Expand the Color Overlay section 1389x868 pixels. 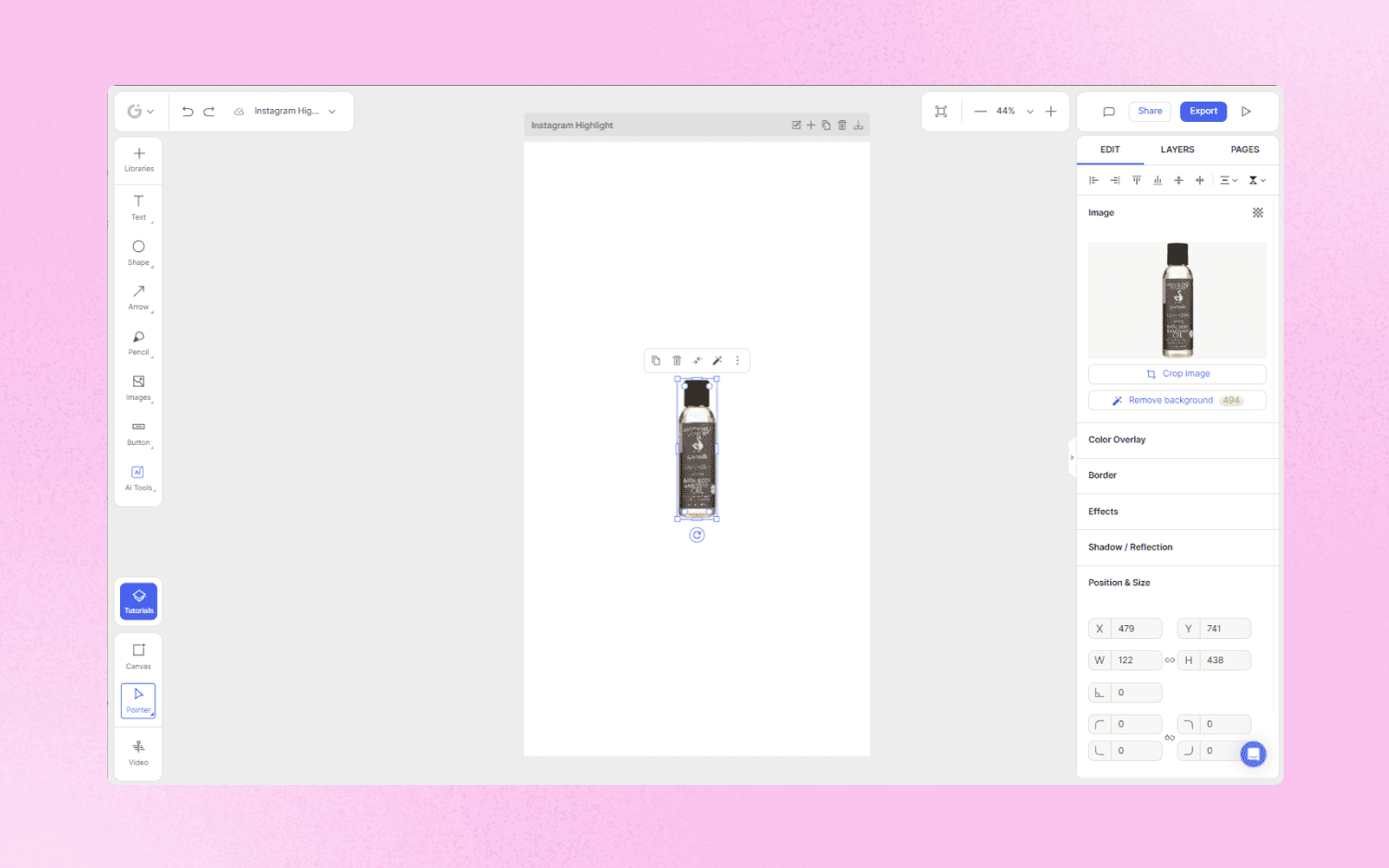tap(1117, 440)
